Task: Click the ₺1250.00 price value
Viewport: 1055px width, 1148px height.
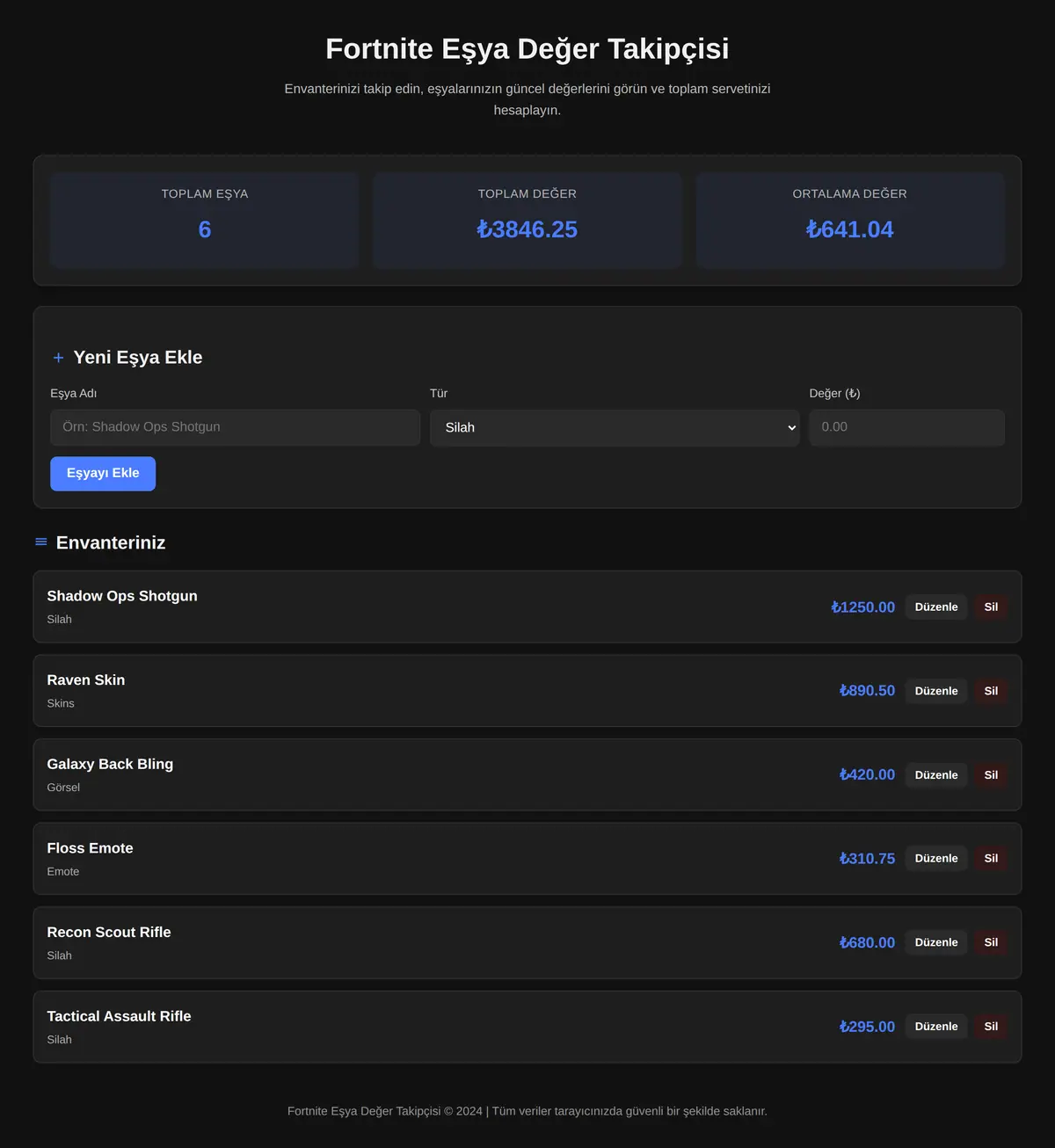Action: pyautogui.click(x=863, y=607)
